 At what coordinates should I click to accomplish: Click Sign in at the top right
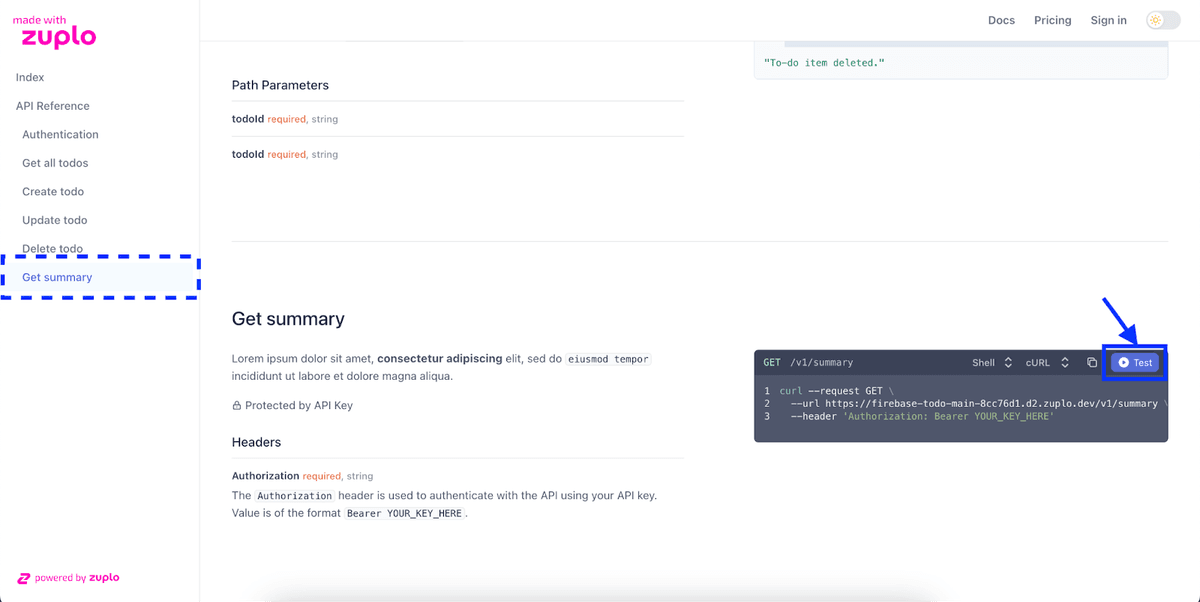click(x=1108, y=20)
